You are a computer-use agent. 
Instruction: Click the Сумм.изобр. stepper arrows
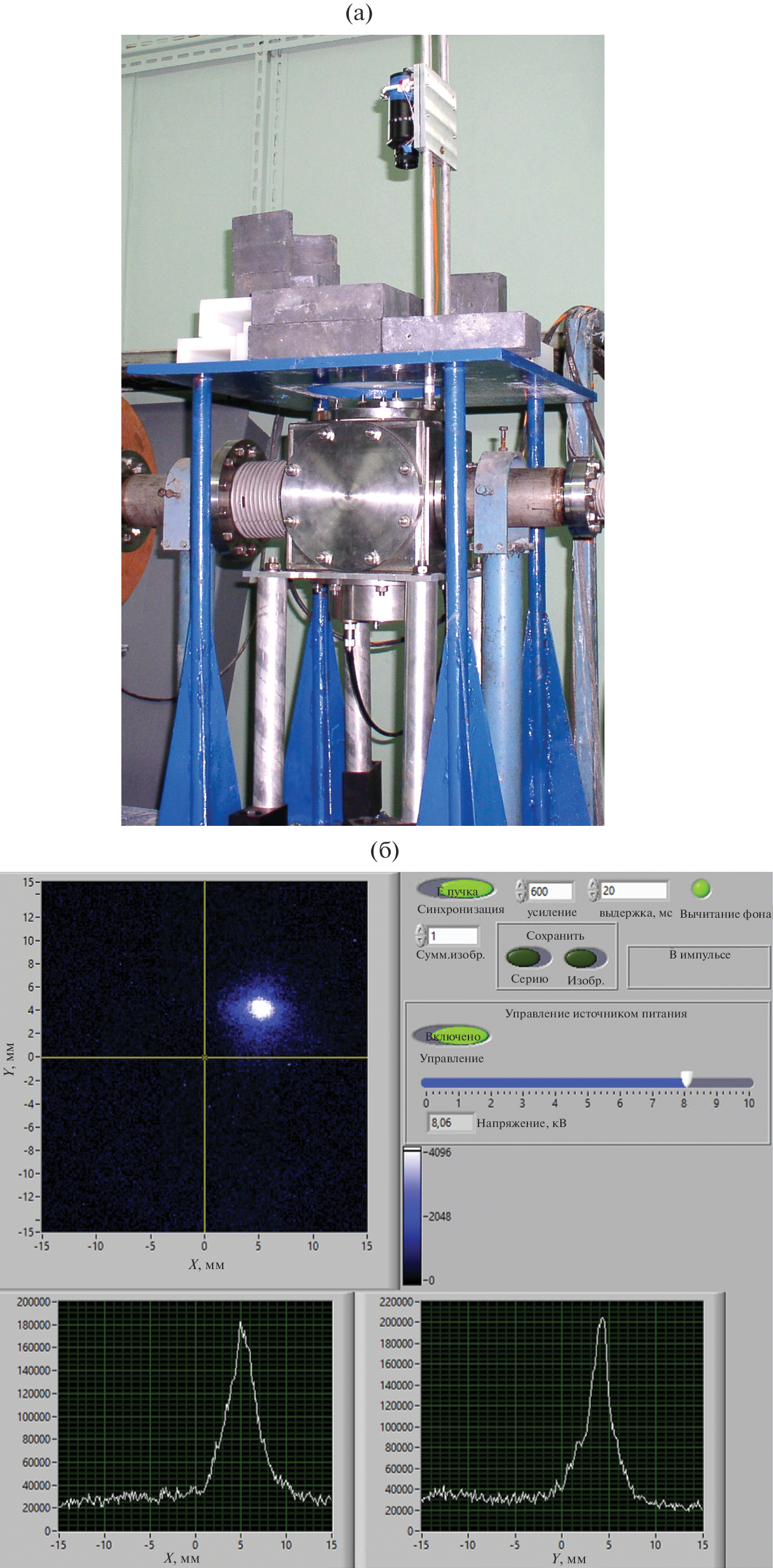point(421,935)
